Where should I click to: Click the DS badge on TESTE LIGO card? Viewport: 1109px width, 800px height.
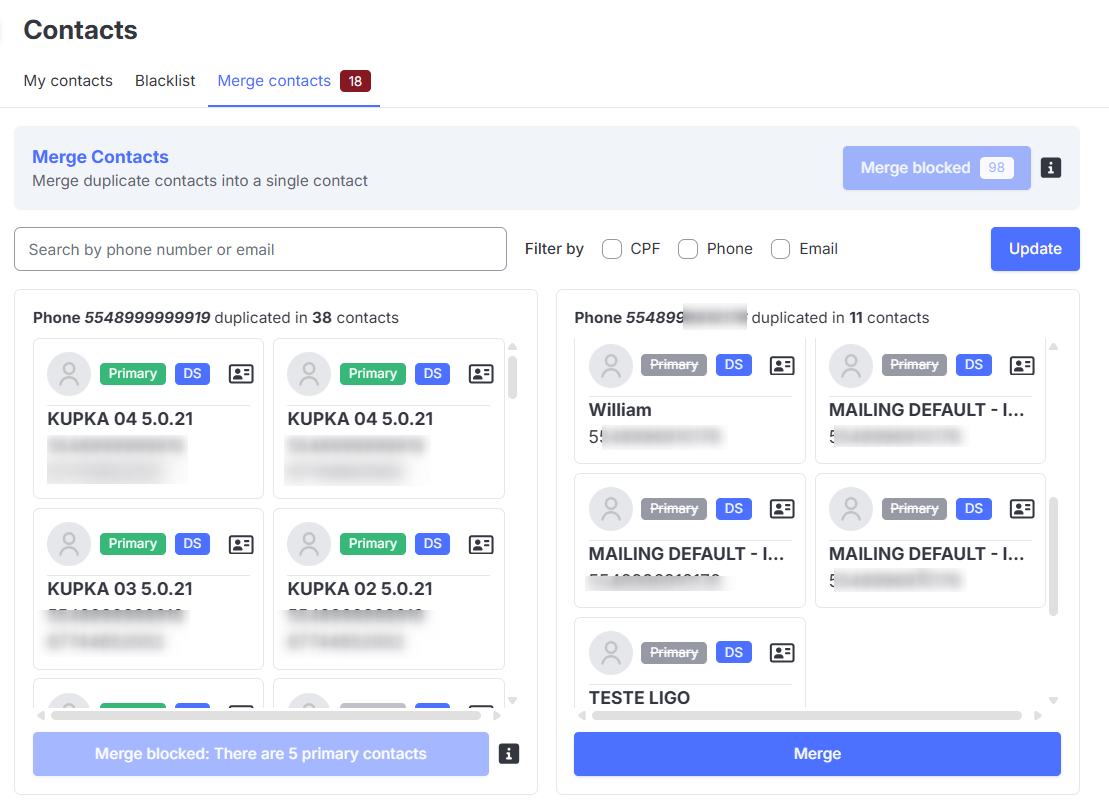pyautogui.click(x=733, y=653)
